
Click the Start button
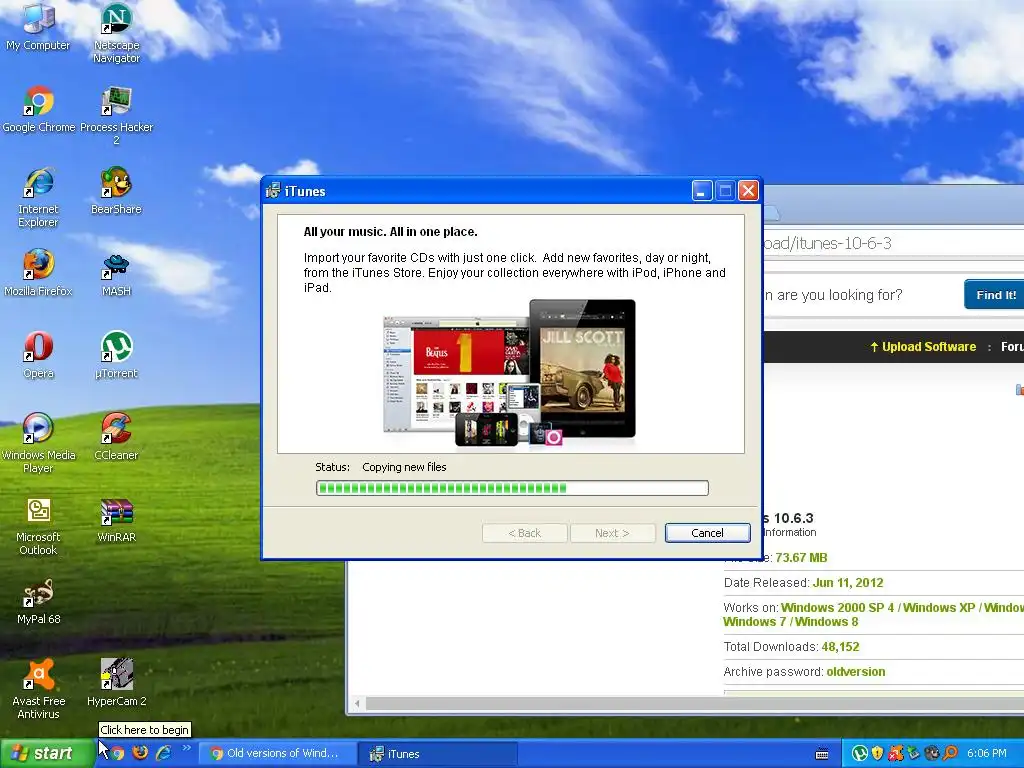(46, 753)
